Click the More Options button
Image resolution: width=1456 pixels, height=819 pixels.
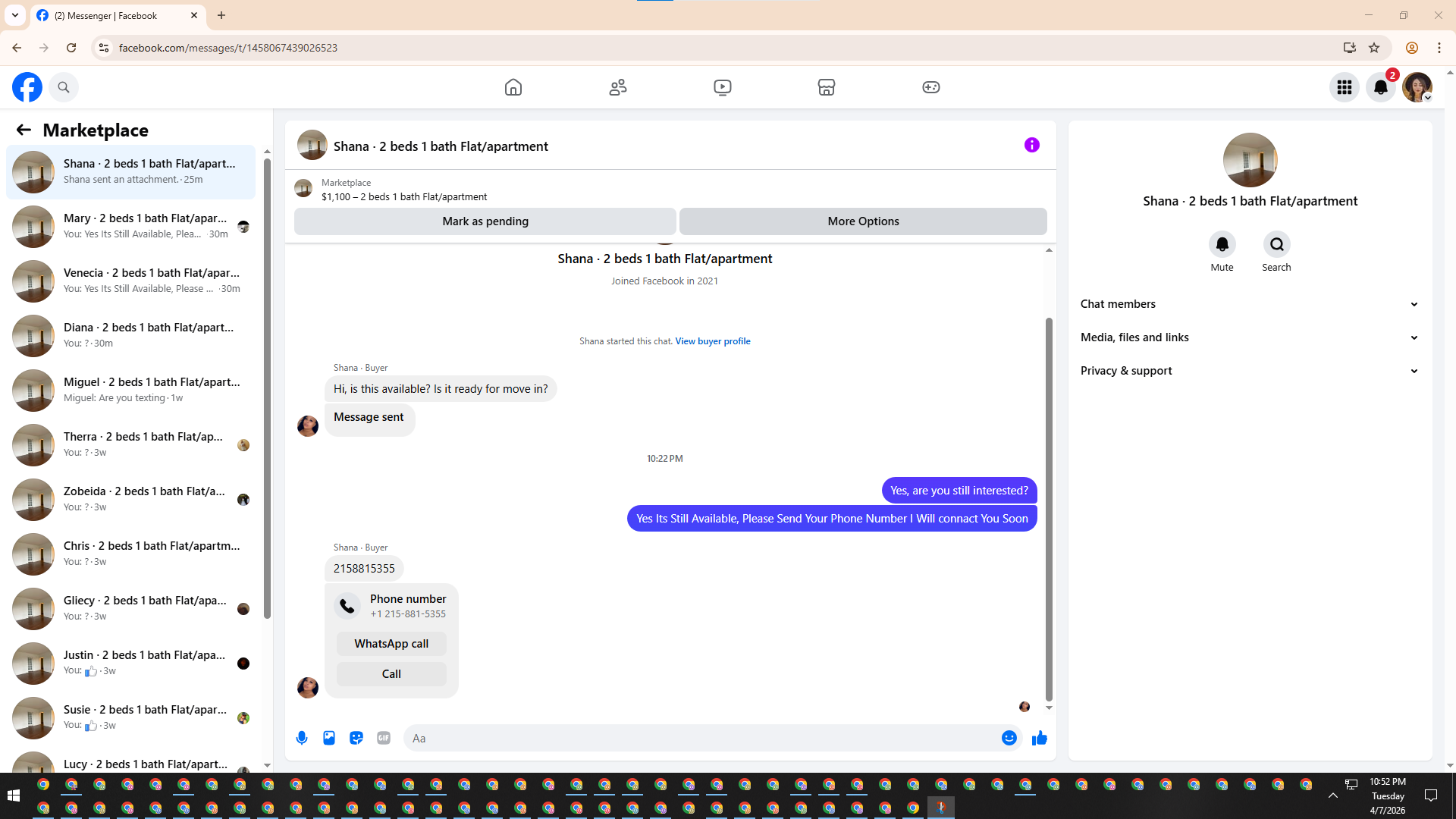click(863, 221)
